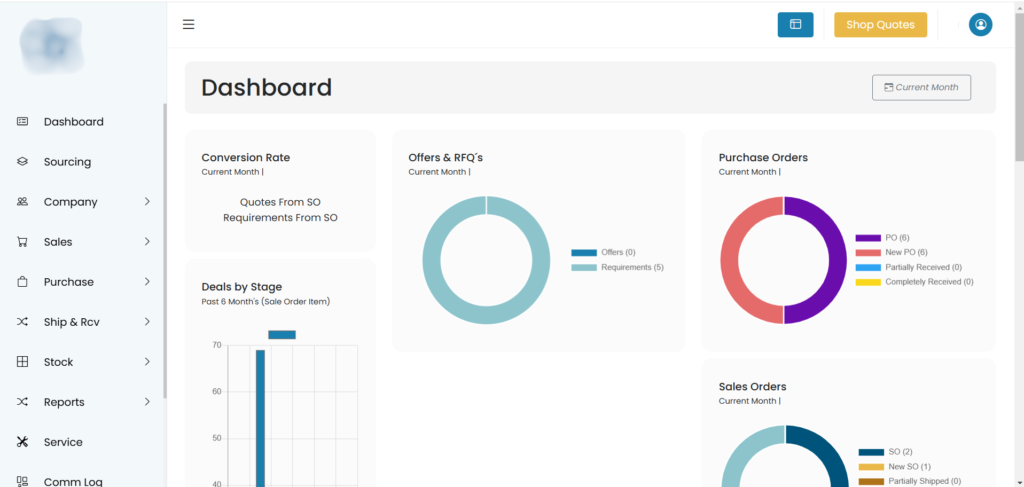Expand the Ship & Rcv chevron
This screenshot has width=1024, height=487.
coord(148,322)
